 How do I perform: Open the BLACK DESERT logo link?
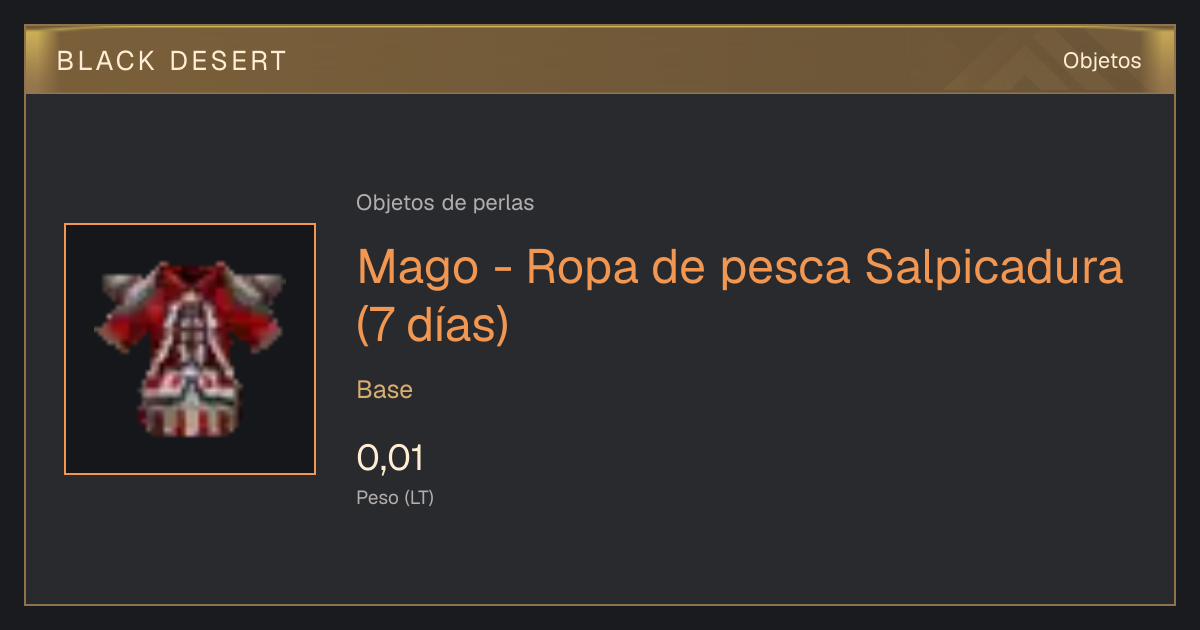point(172,61)
